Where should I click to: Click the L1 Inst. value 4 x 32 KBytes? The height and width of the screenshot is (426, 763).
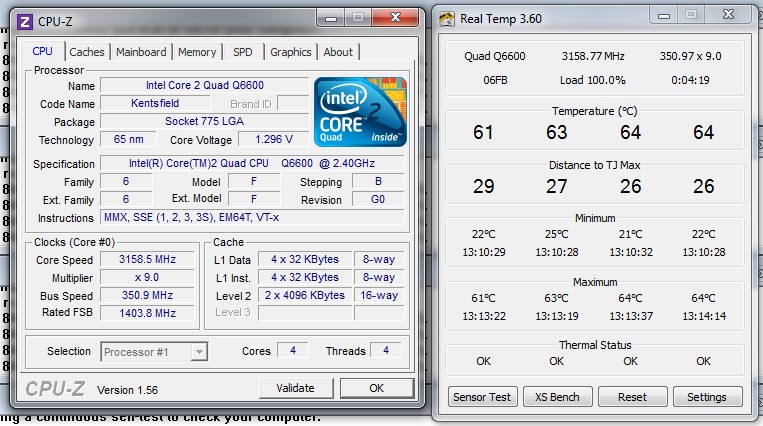[305, 277]
